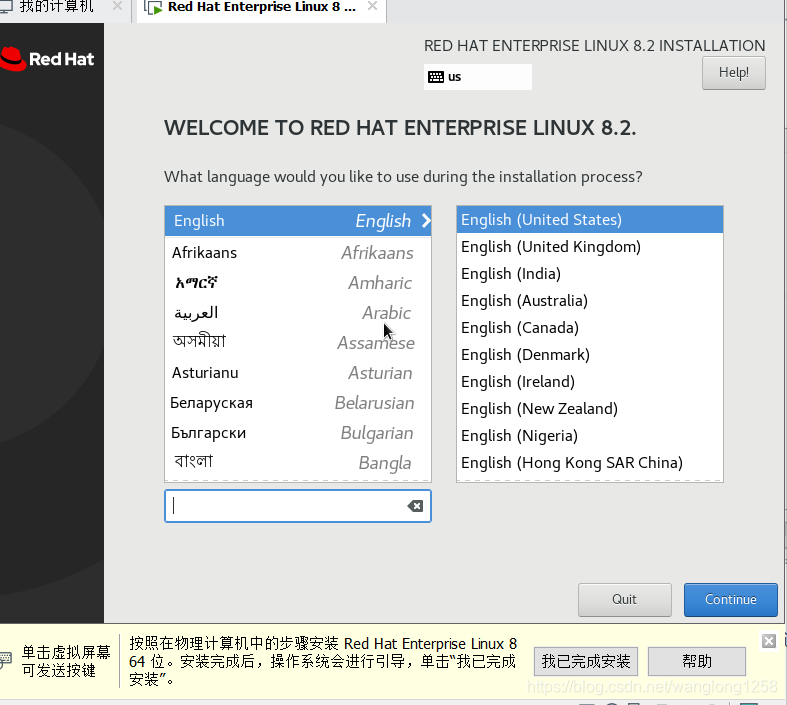Choose English (United Kingdom) locale

tap(590, 247)
